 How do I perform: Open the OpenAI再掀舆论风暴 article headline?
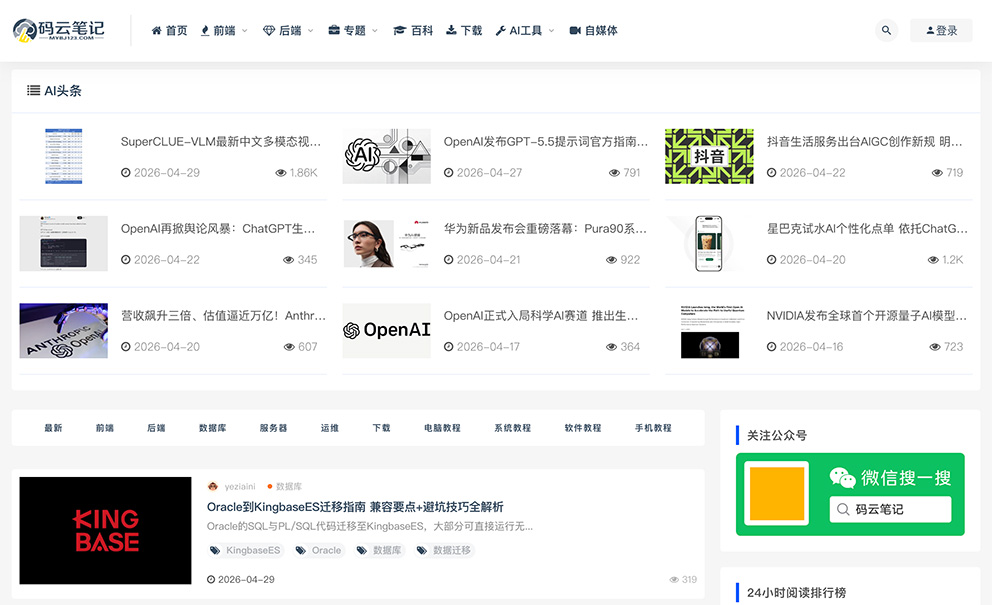pyautogui.click(x=218, y=228)
